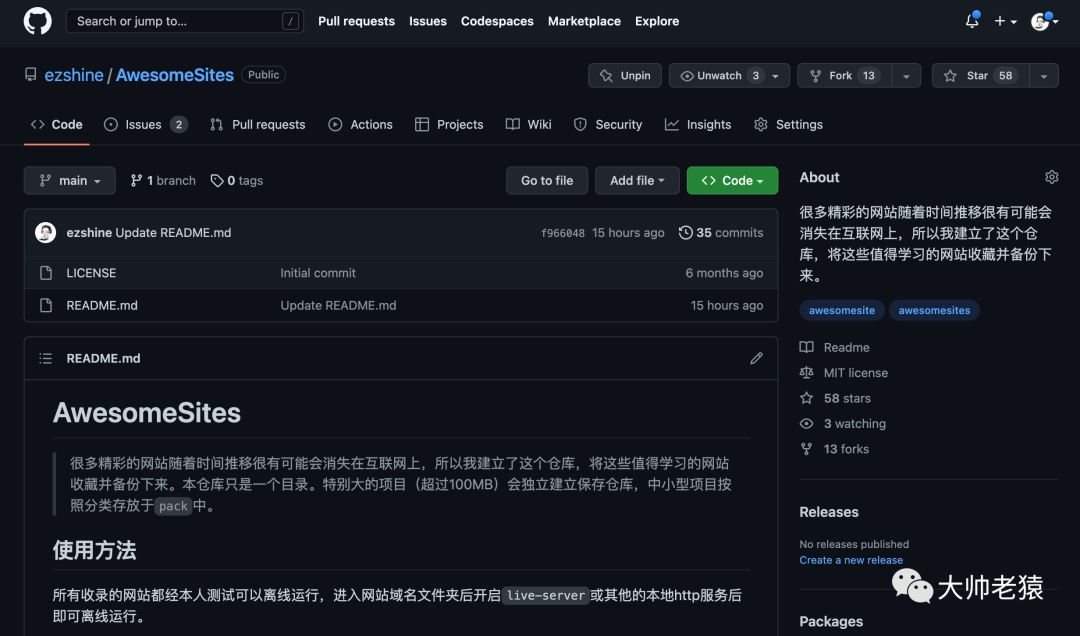
Task: Open the GitHub home logo
Action: point(37,21)
